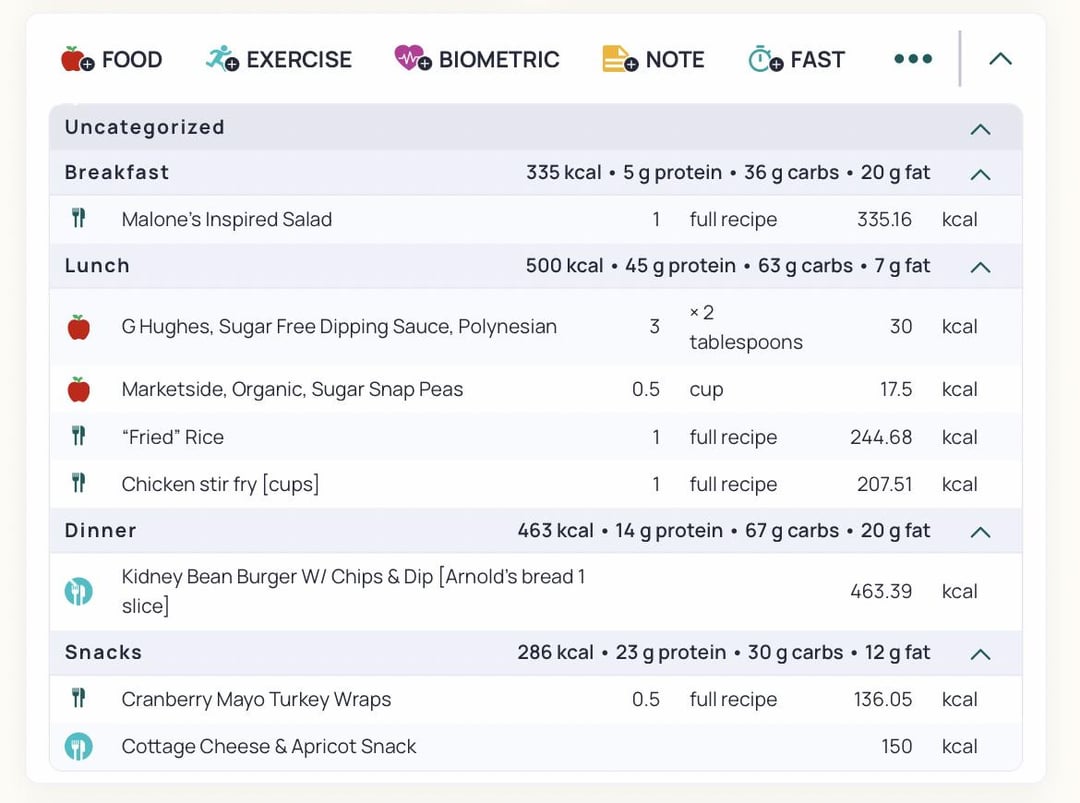Click the add Food apple icon
Viewport: 1080px width, 803px height.
tap(77, 59)
